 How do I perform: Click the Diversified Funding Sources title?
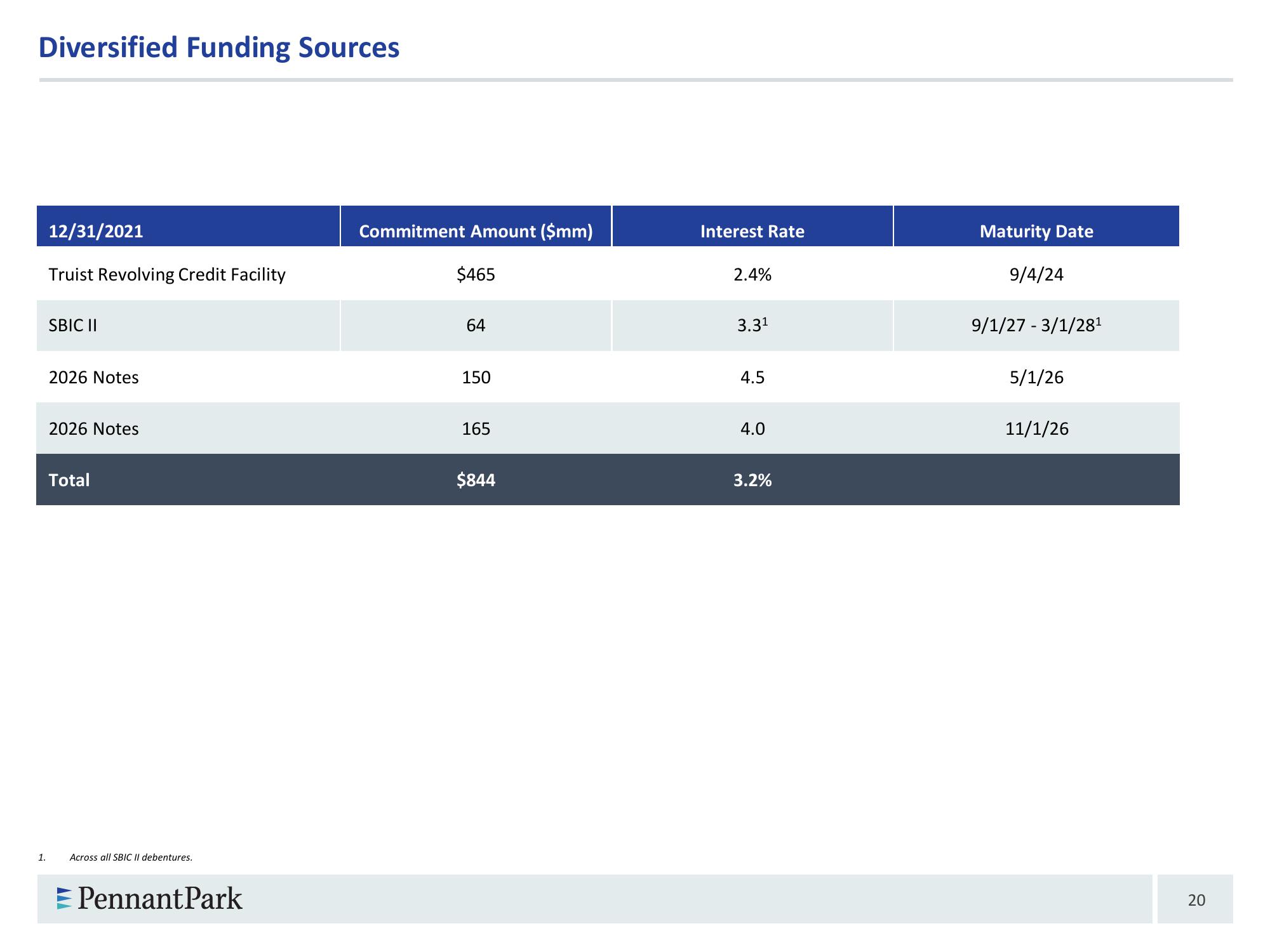pyautogui.click(x=219, y=48)
